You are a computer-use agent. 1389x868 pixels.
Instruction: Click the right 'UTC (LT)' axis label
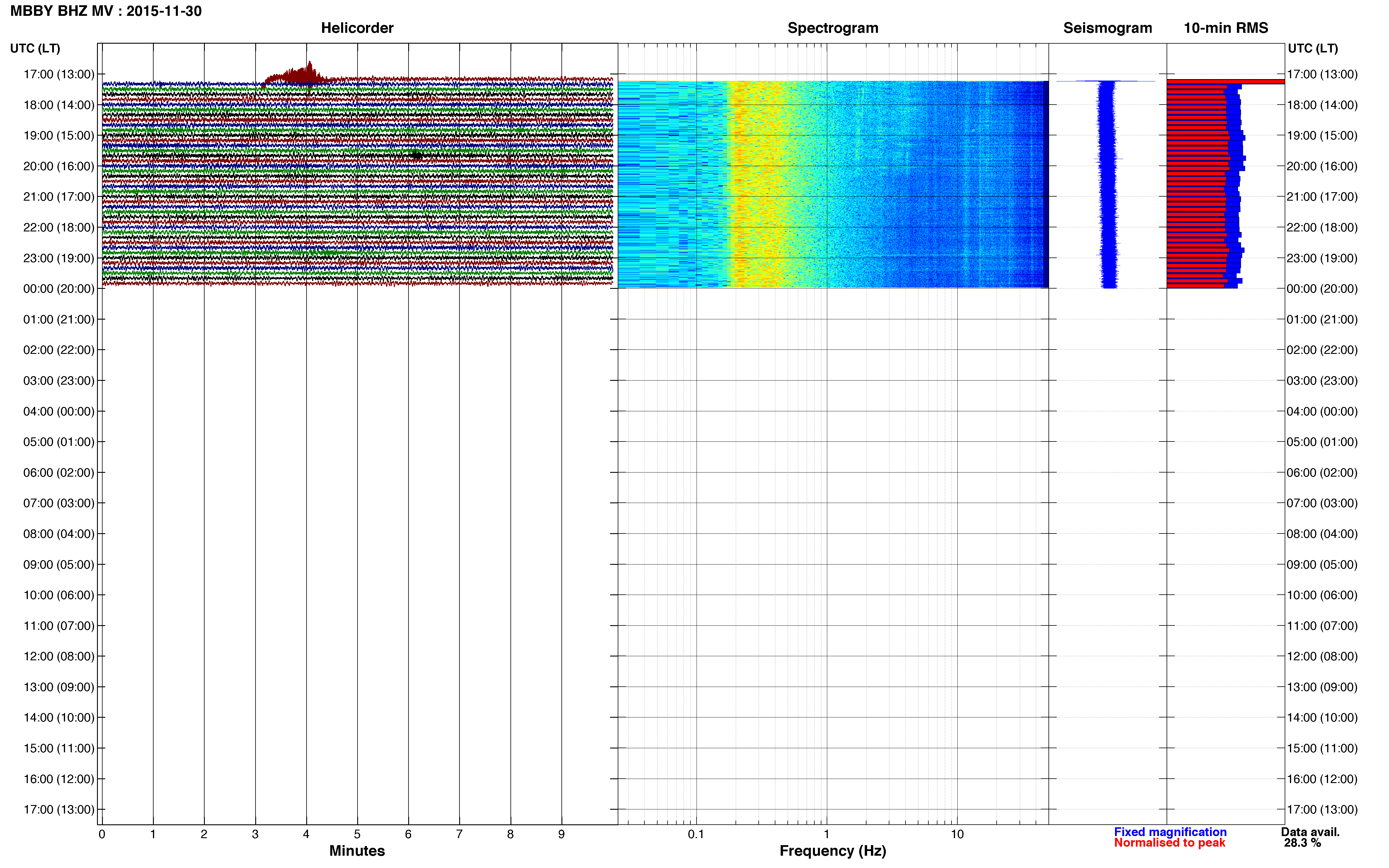[1313, 48]
